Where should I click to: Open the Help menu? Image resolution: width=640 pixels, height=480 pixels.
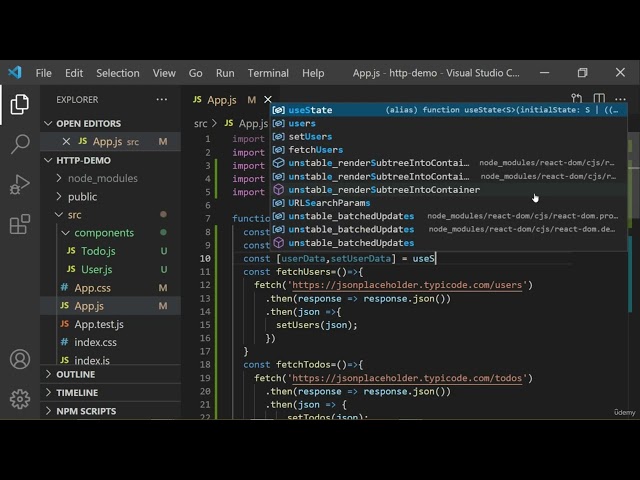[x=313, y=73]
